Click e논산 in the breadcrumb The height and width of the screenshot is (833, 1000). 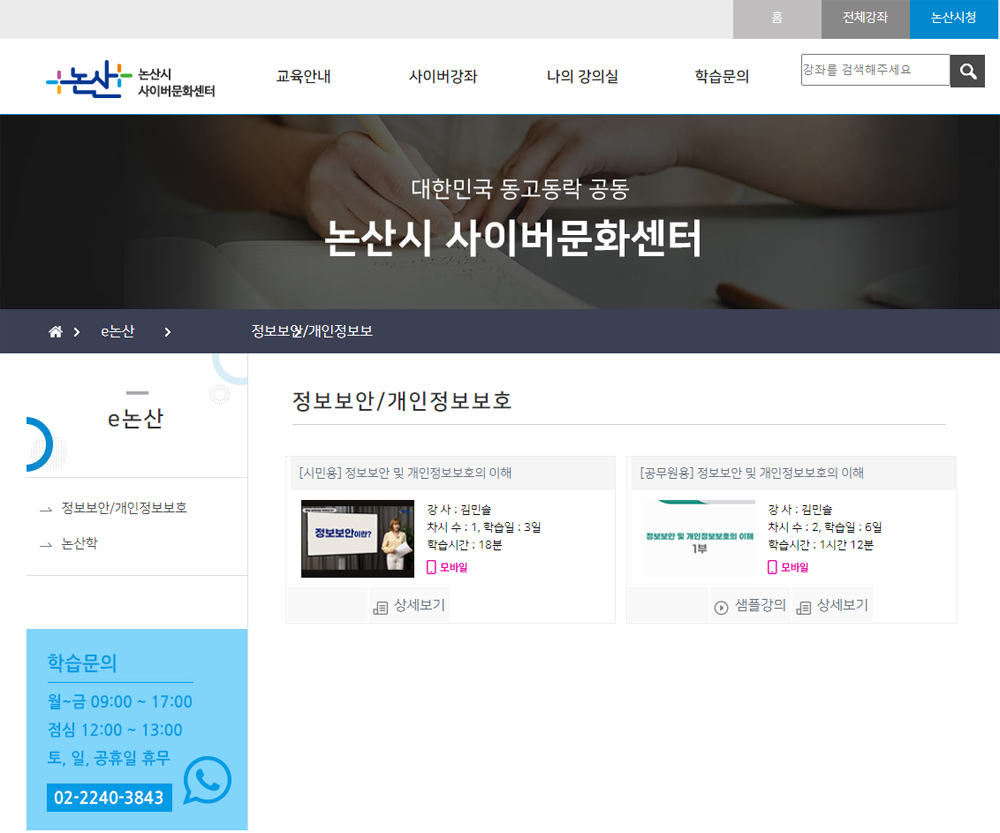118,332
